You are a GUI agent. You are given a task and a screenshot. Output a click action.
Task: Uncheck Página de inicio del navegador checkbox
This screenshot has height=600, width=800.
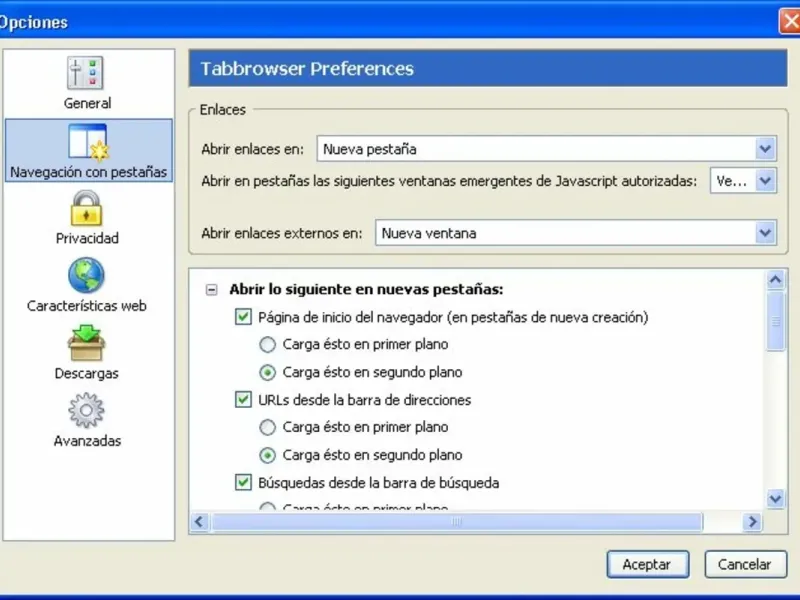coord(243,317)
